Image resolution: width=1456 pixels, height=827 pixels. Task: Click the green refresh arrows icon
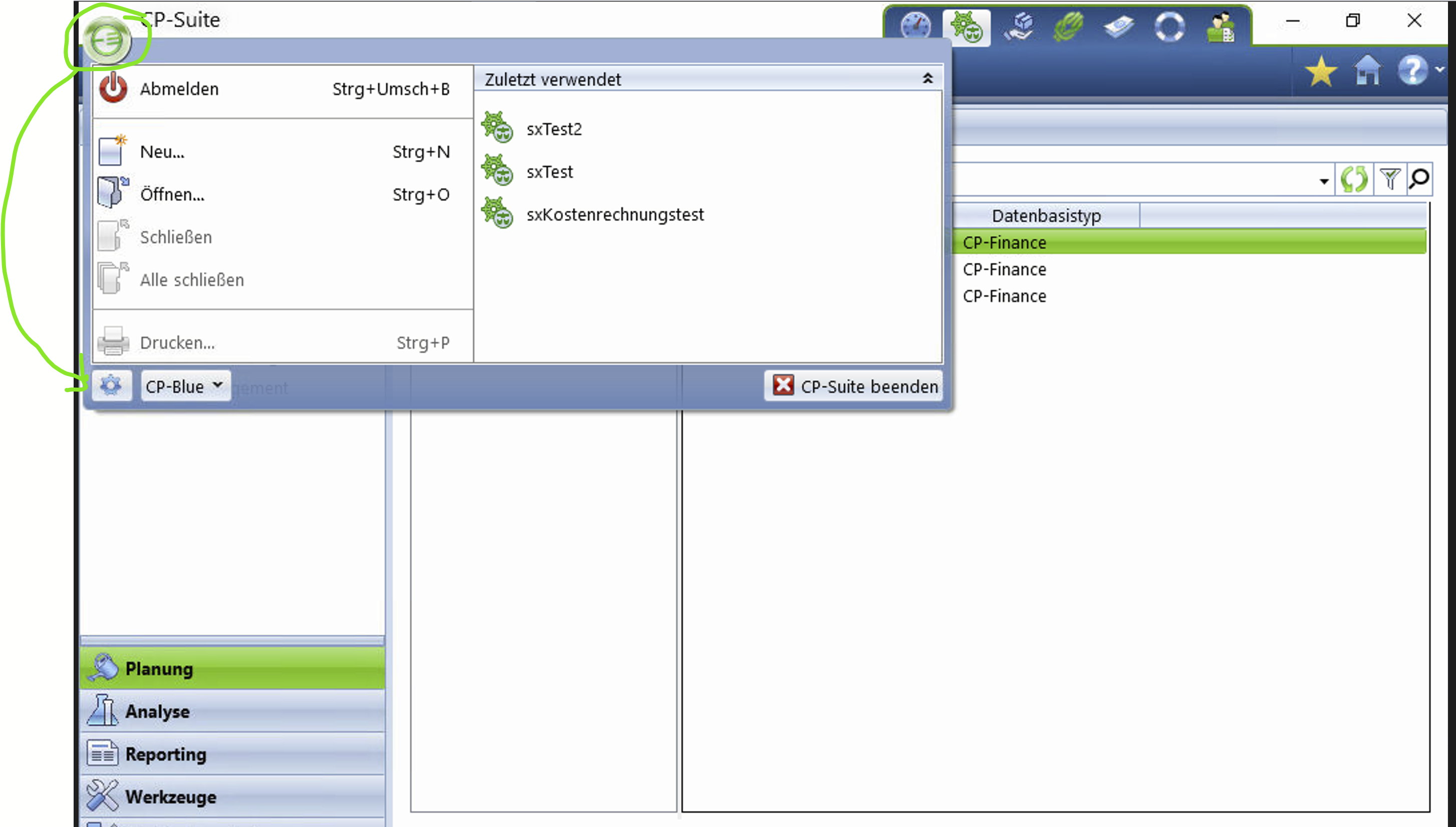(x=1354, y=180)
